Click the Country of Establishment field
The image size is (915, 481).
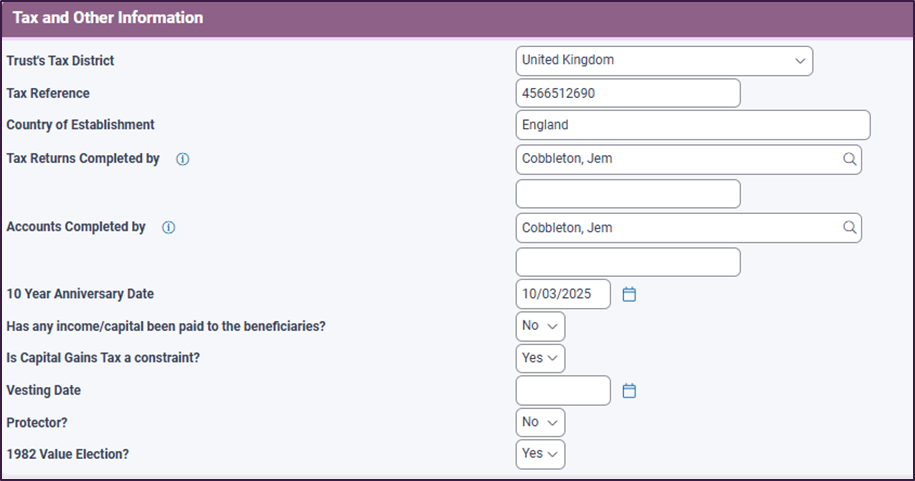coord(692,125)
